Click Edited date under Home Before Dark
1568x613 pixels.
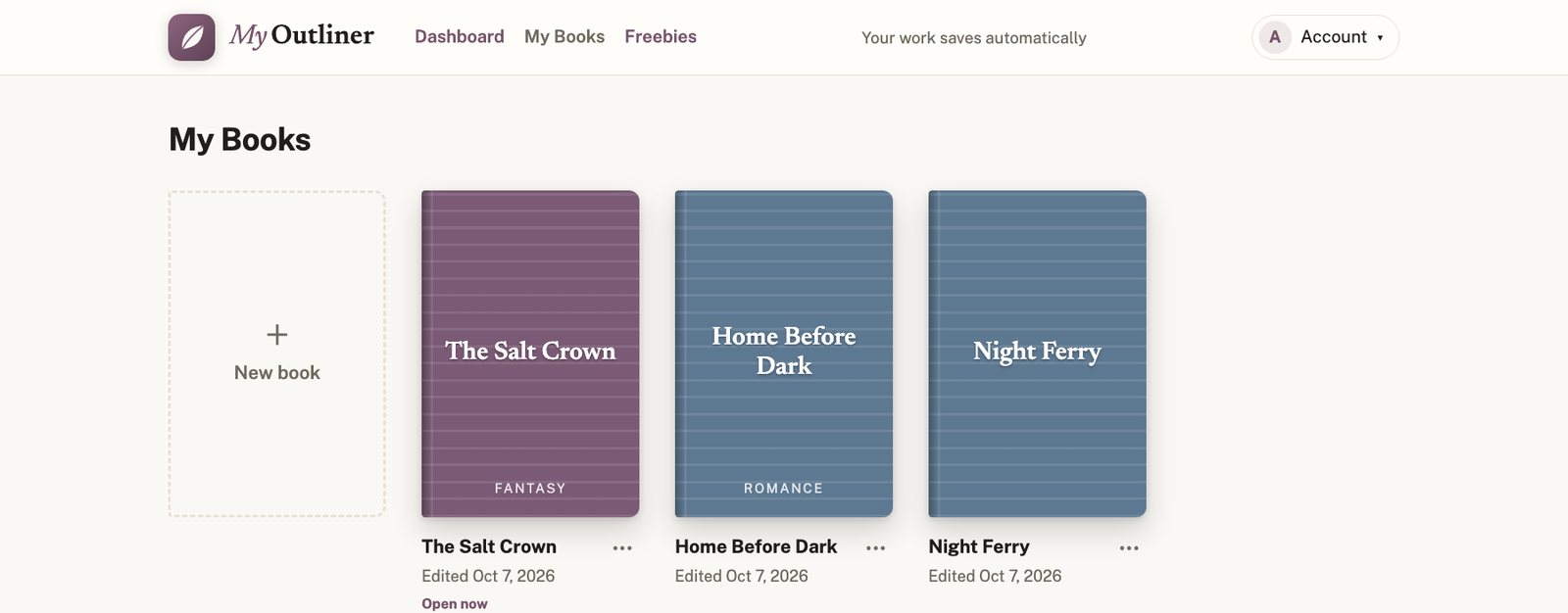point(742,576)
